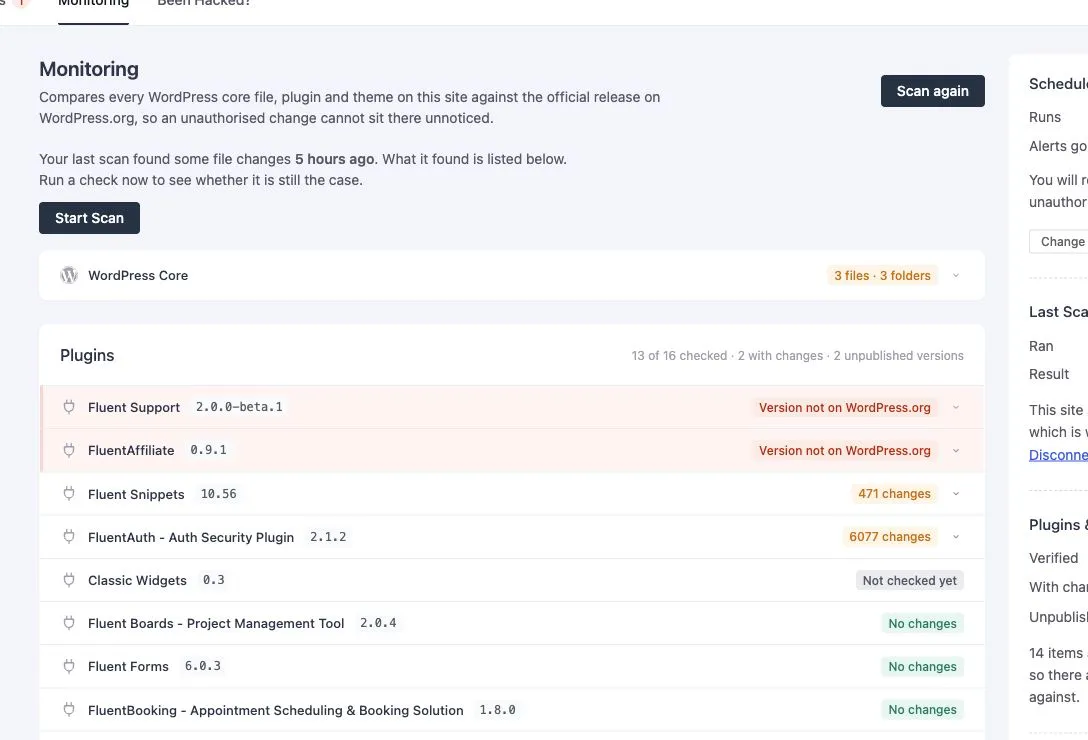
Task: Click version '6.0.3' of Fluent Forms
Action: [203, 666]
